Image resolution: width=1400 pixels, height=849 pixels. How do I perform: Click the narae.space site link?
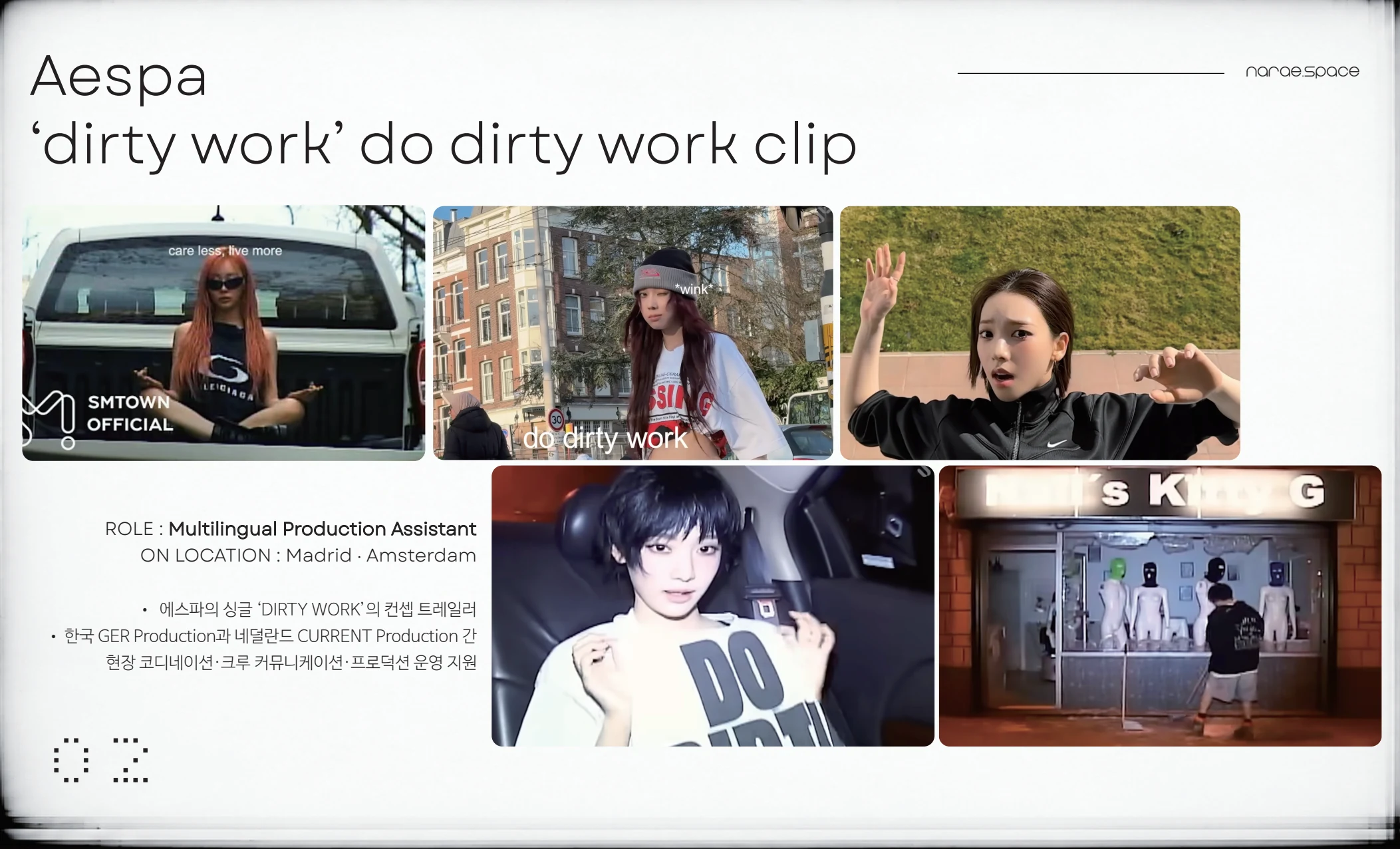1302,71
